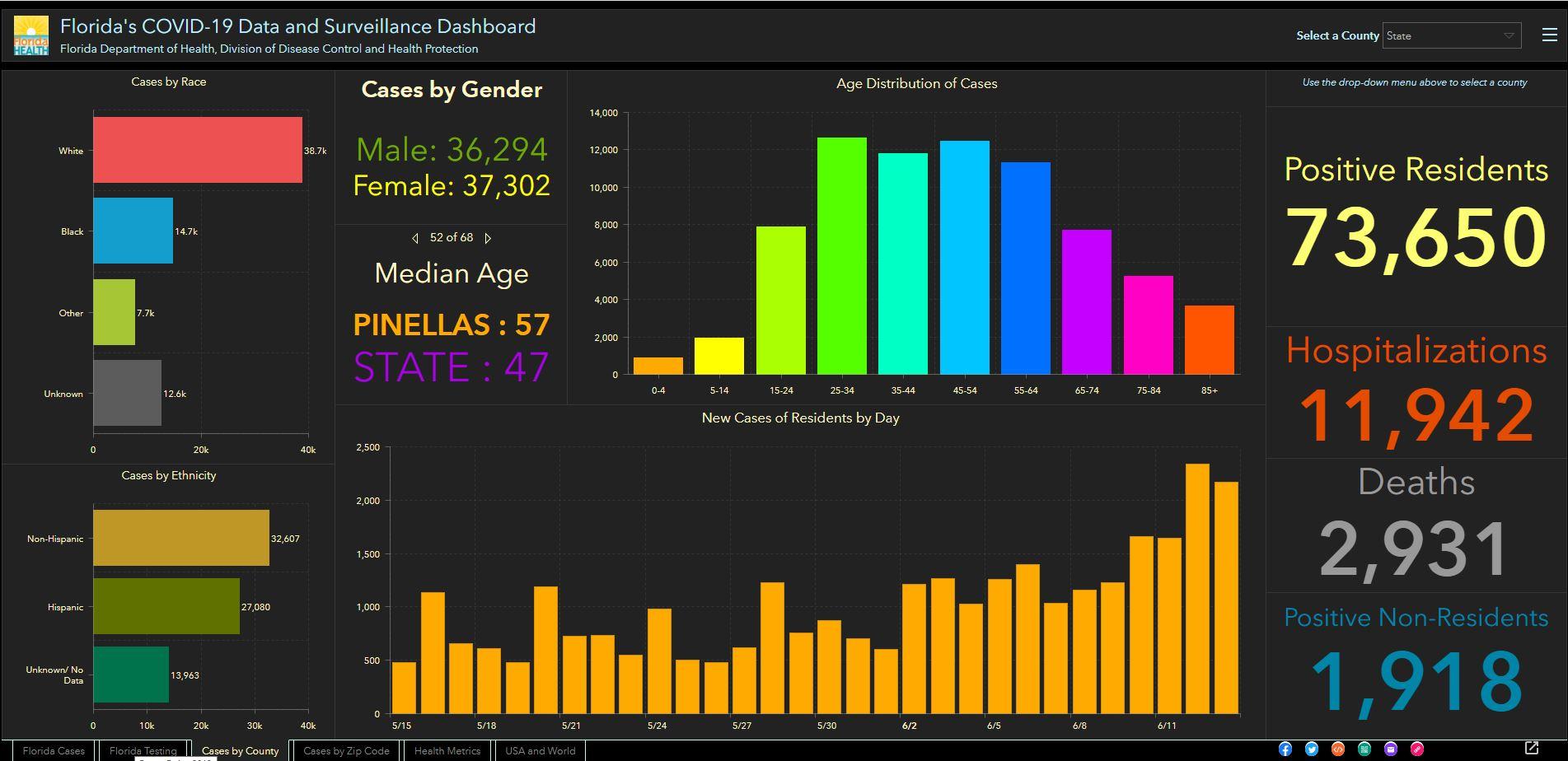Viewport: 1568px width, 761px height.
Task: Select the Cases by Zip Code tab
Action: point(346,750)
